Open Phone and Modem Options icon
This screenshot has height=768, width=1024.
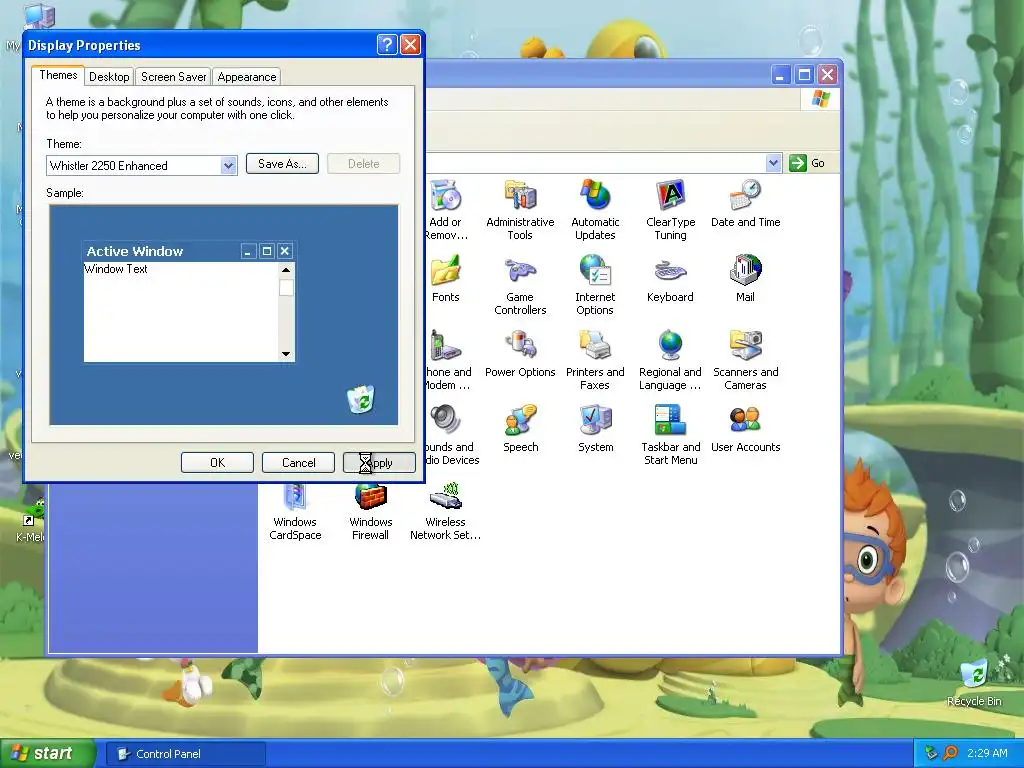[447, 346]
